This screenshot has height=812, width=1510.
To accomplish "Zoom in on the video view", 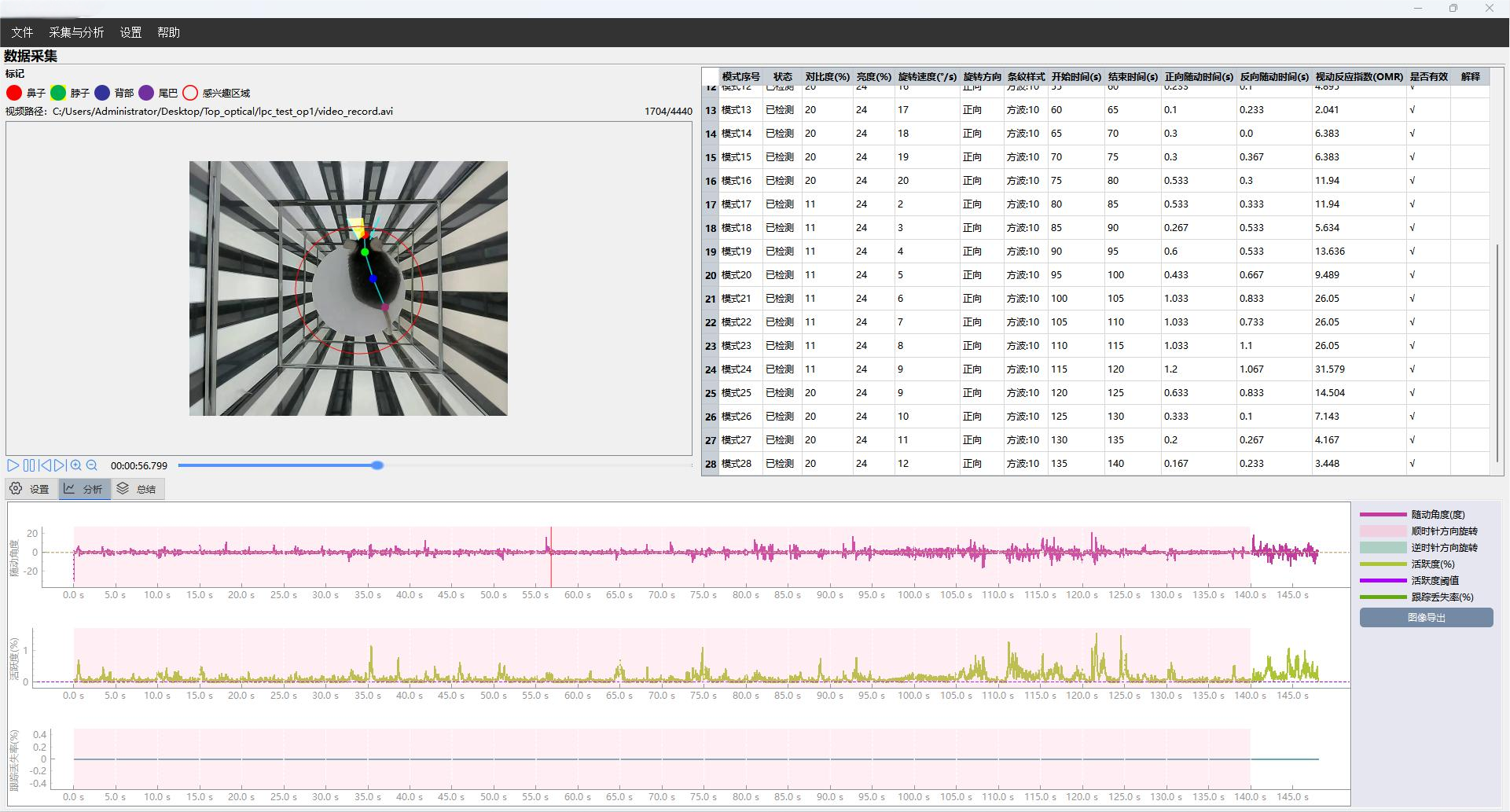I will click(x=76, y=465).
